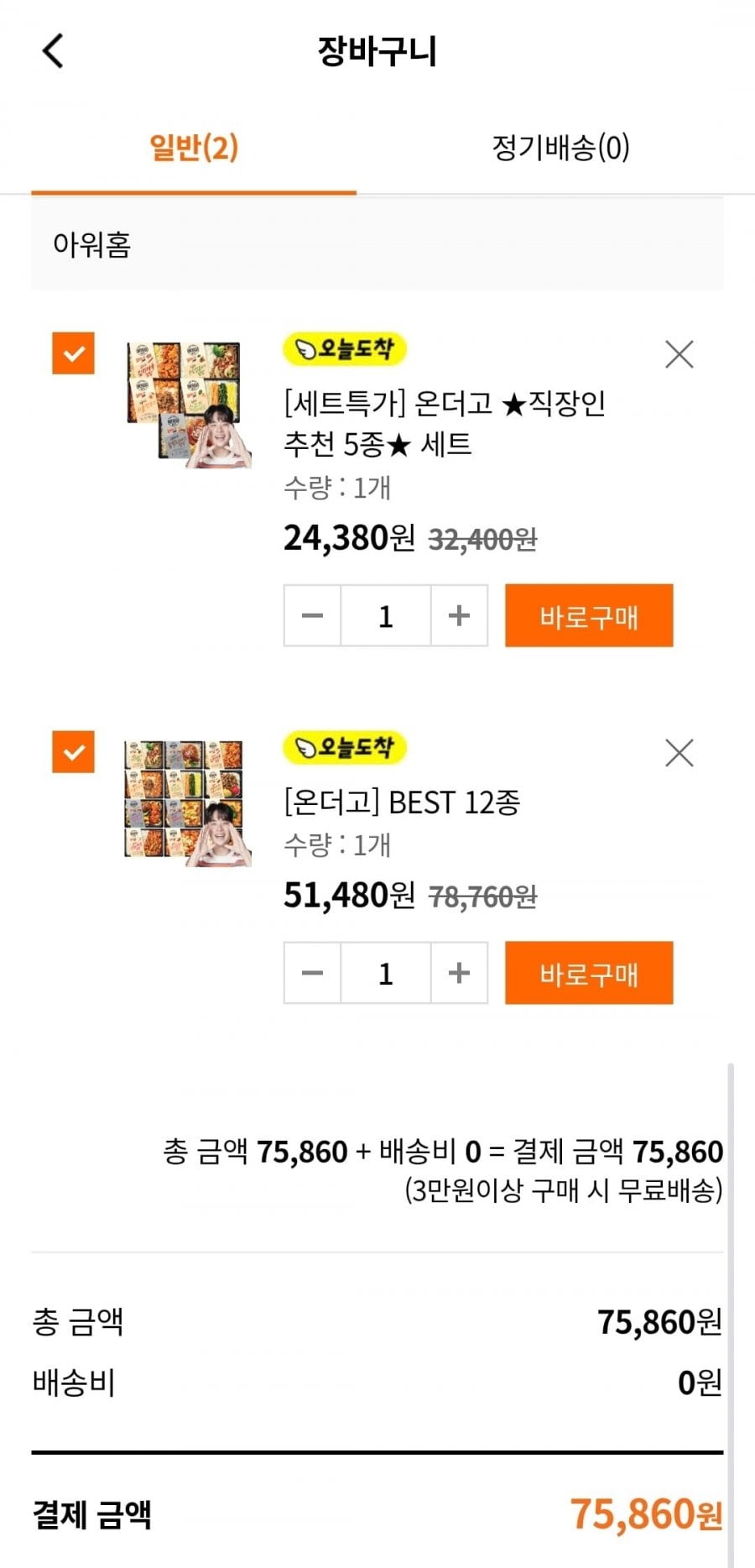Remove the 온더고 BEST 12종 item

pos(679,753)
